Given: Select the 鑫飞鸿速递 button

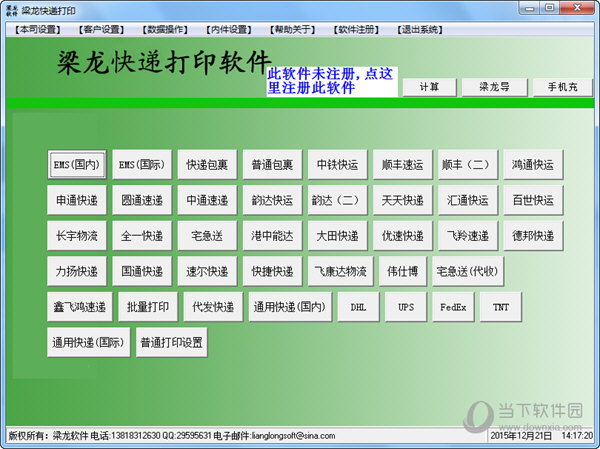Looking at the screenshot, I should coord(80,307).
